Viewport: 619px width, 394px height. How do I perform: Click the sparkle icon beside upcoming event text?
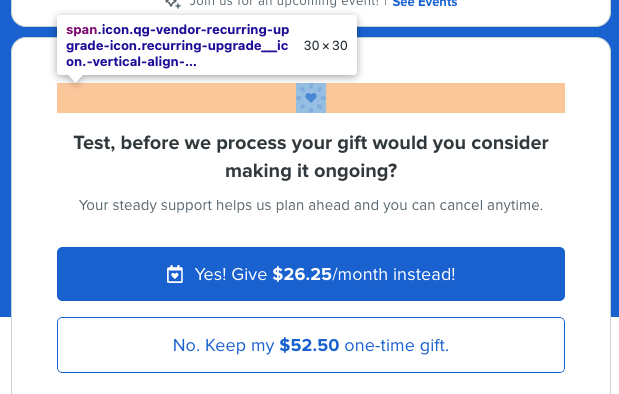tap(173, 4)
